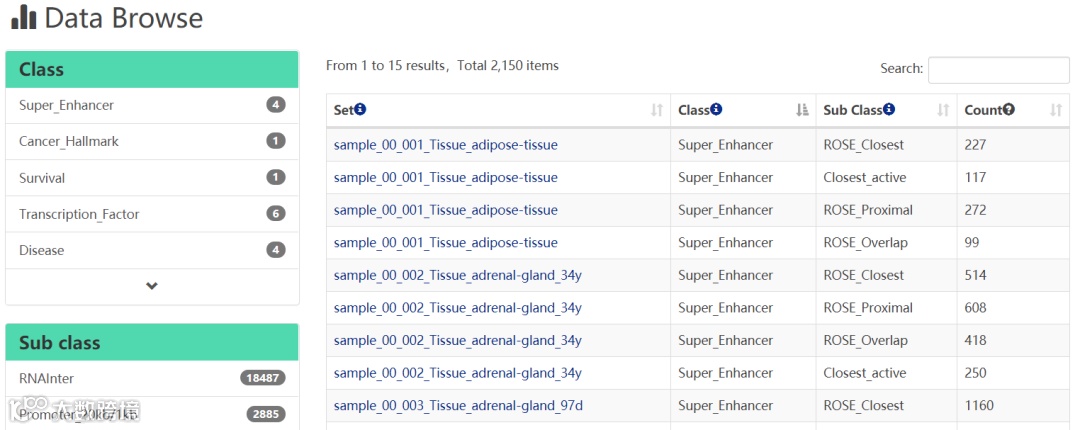
Task: Click the info icon next to Set header
Action: [x=360, y=110]
